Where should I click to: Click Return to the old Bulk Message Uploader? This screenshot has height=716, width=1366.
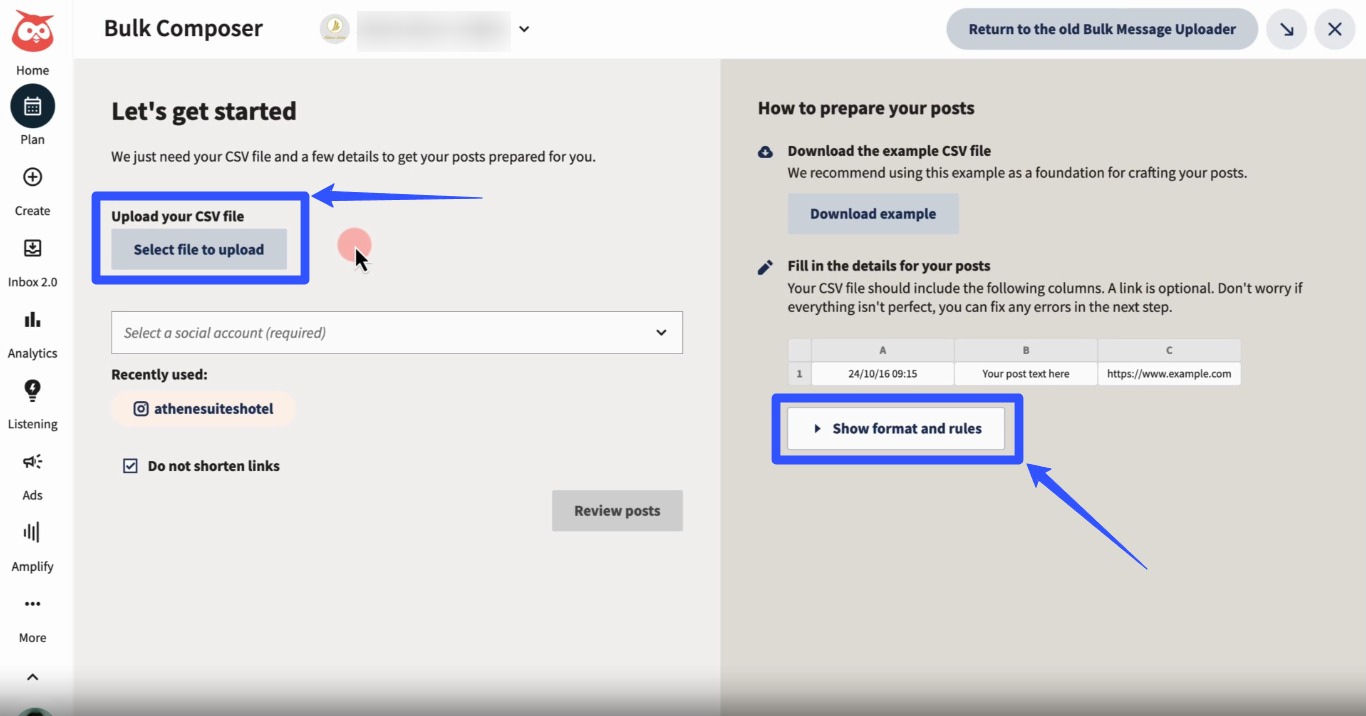pyautogui.click(x=1101, y=29)
